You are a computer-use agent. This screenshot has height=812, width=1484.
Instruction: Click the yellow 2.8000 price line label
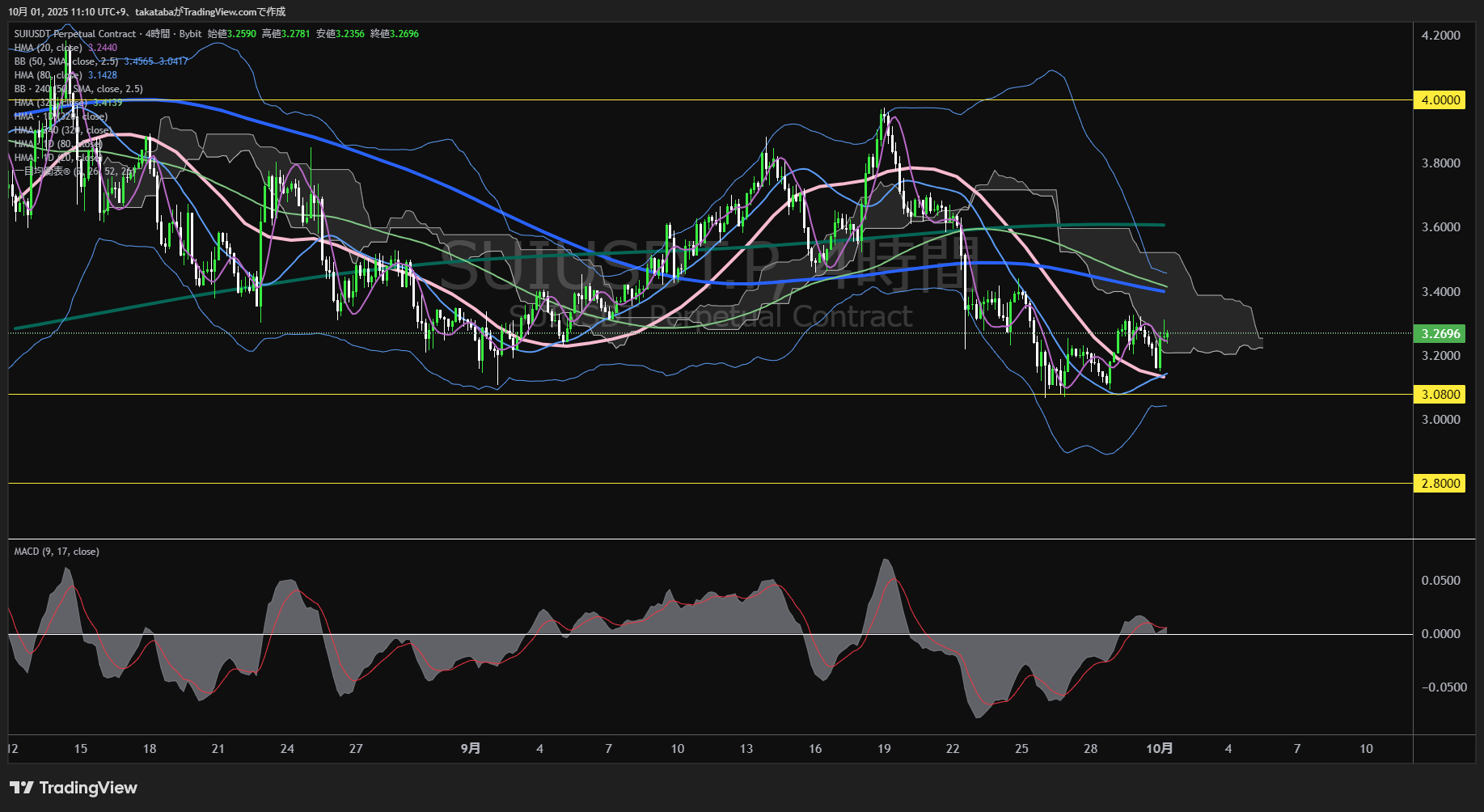click(1440, 484)
